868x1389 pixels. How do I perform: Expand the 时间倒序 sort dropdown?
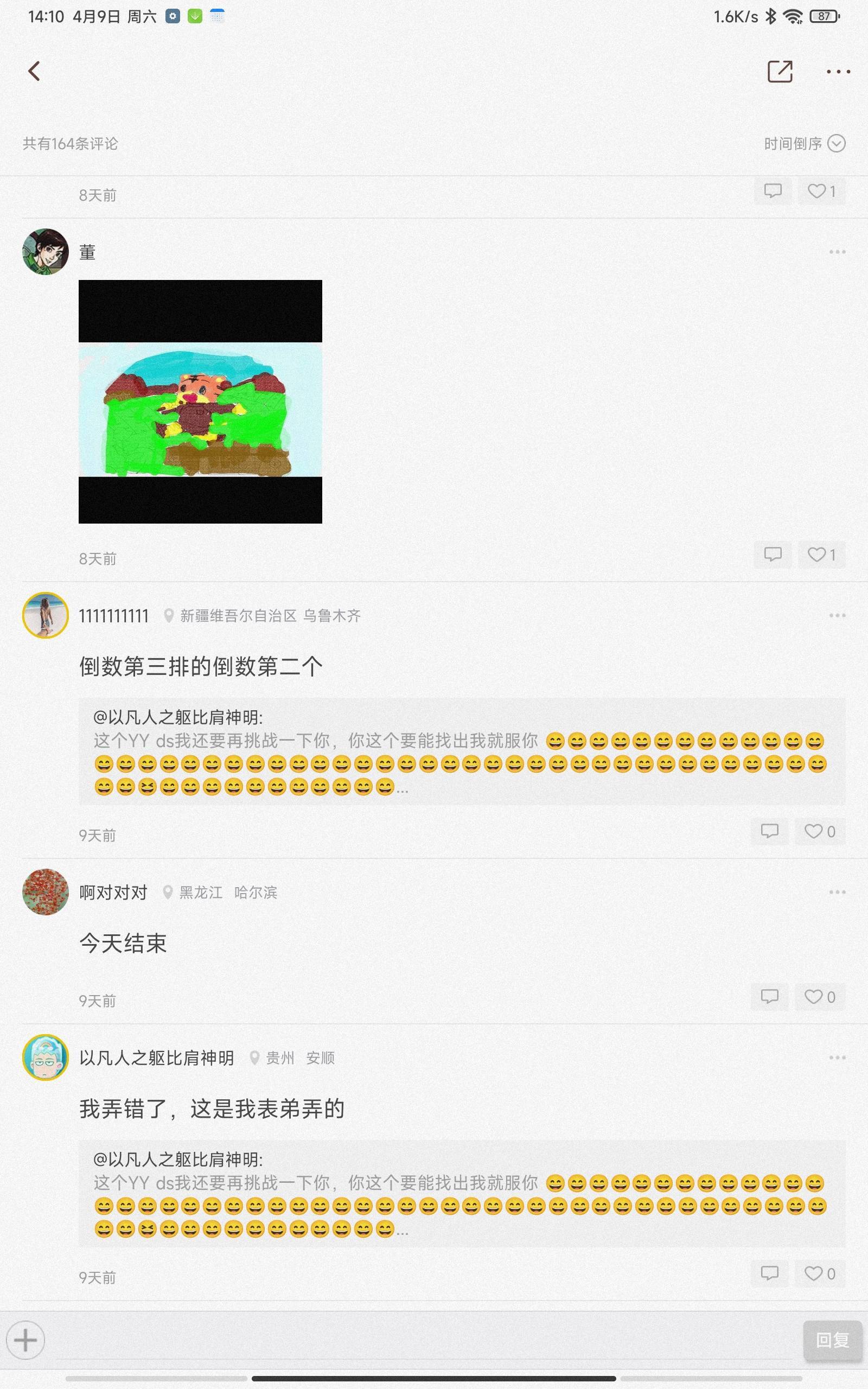pos(805,143)
